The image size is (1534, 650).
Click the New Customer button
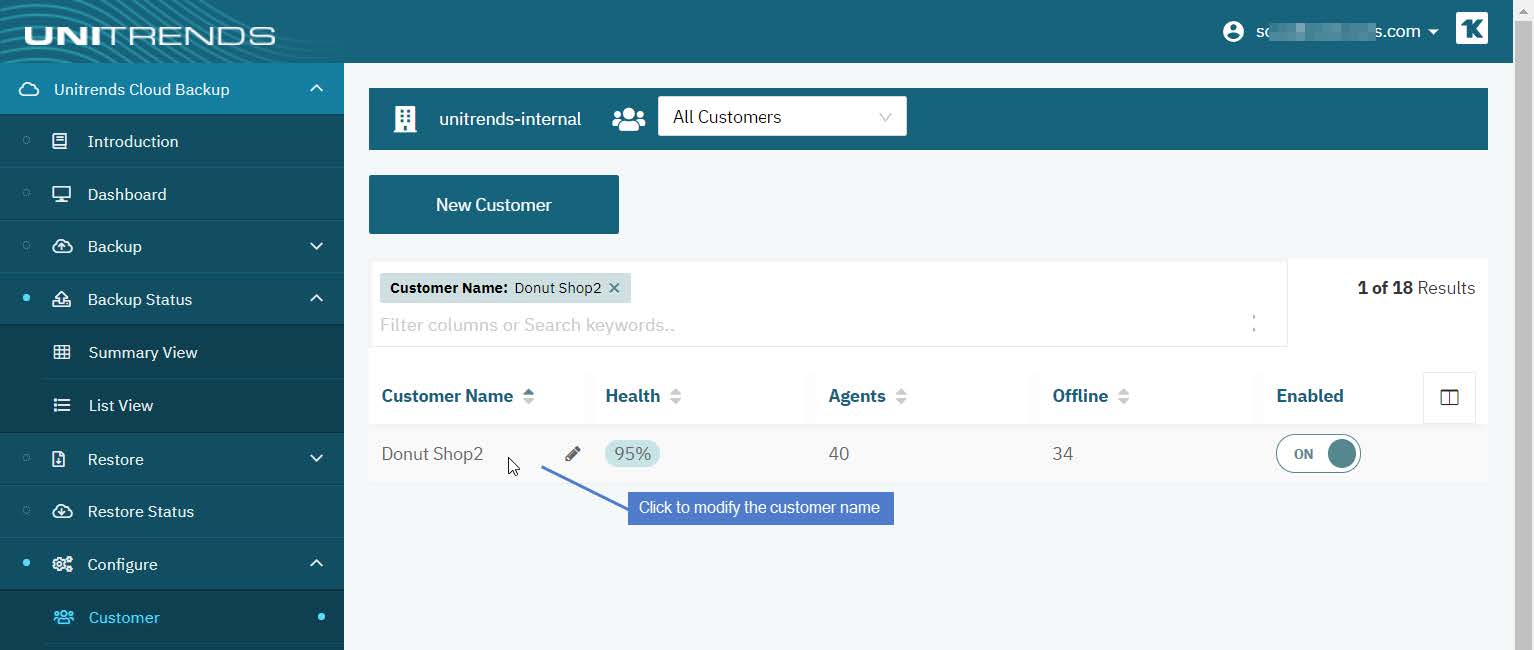tap(494, 204)
